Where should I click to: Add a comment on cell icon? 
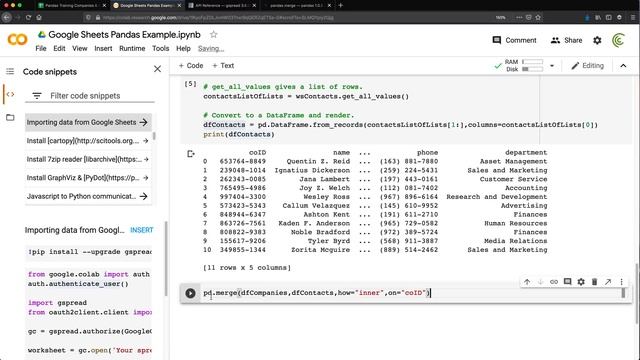click(x=567, y=282)
